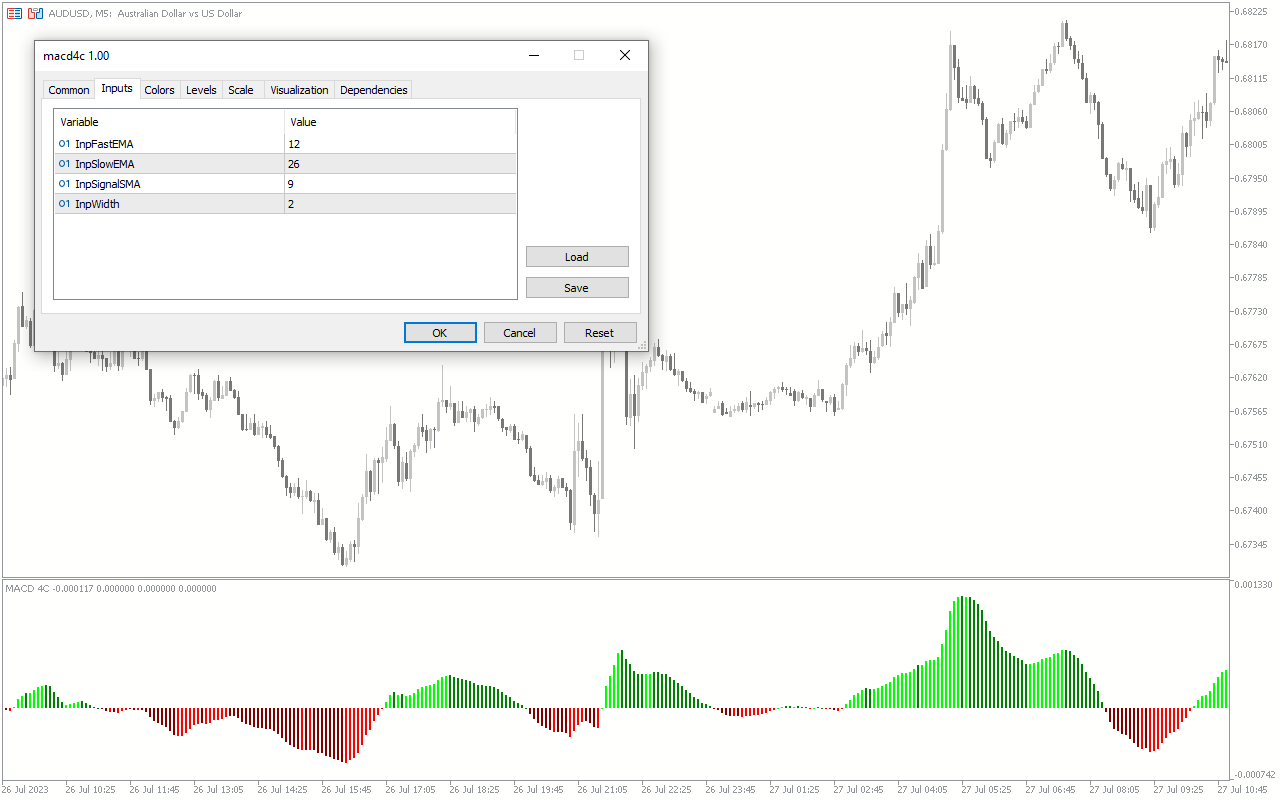1280x800 pixels.
Task: Edit the InpWidth value 2
Action: (400, 204)
